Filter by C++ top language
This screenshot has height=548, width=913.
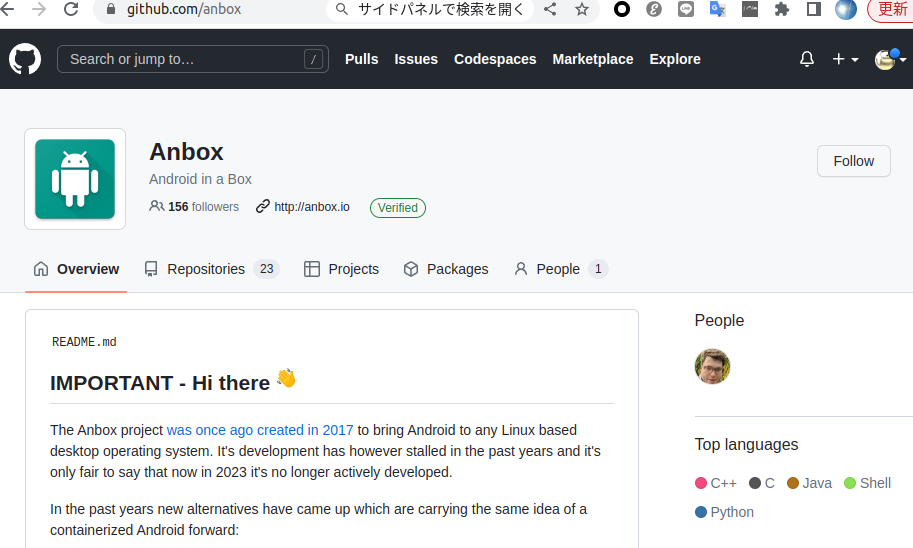[x=716, y=483]
